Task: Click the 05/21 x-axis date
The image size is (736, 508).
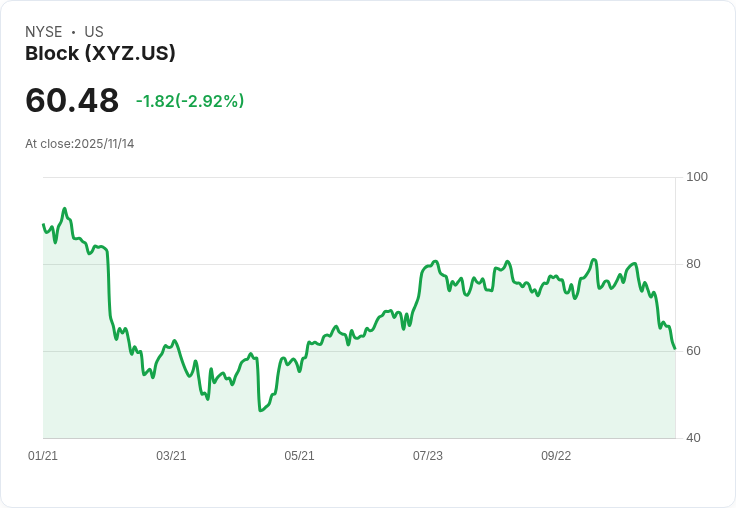Action: click(299, 456)
